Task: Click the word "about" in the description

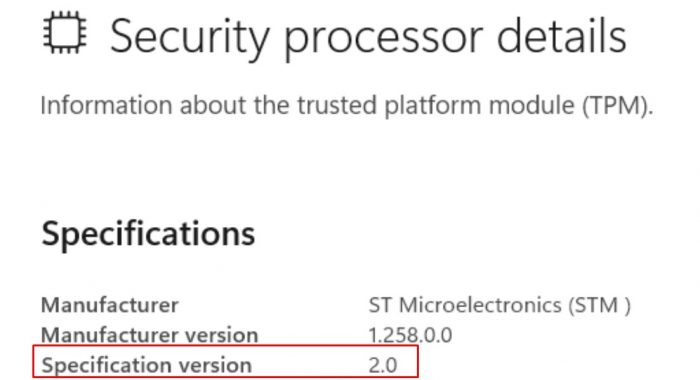Action: coord(212,105)
